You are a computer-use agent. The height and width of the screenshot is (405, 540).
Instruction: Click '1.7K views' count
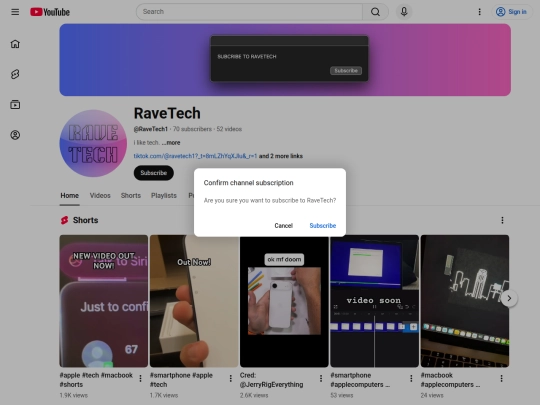pos(164,395)
